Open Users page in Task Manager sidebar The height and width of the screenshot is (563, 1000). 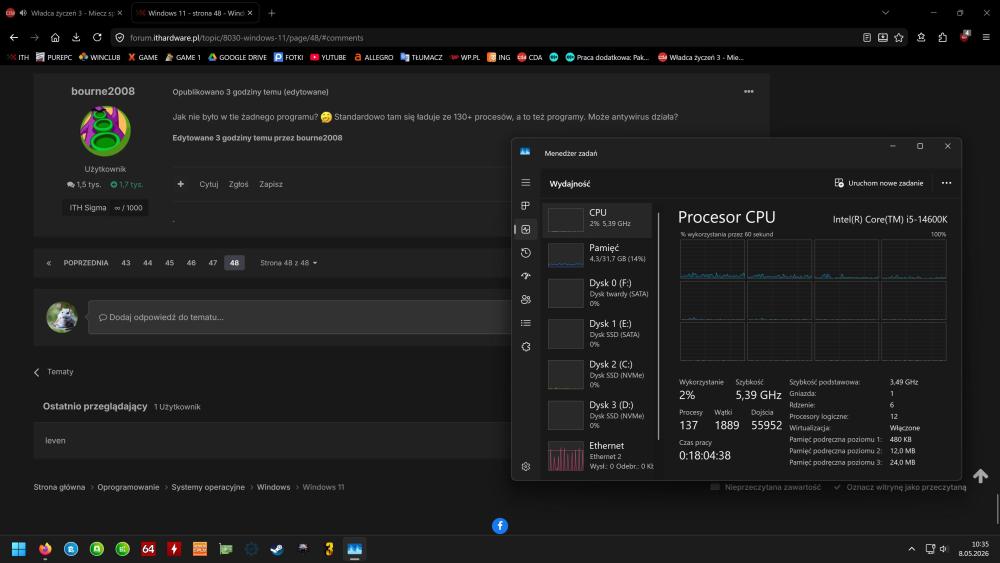[526, 300]
